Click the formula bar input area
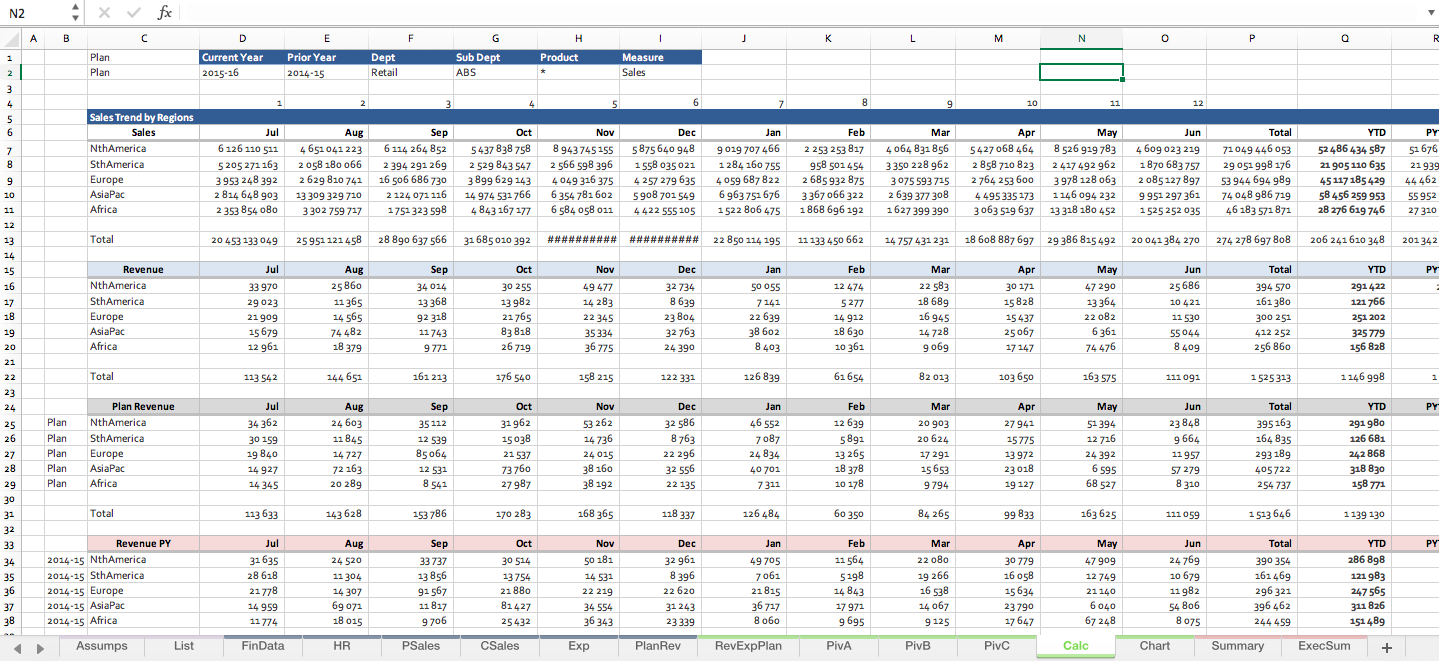 coord(800,13)
